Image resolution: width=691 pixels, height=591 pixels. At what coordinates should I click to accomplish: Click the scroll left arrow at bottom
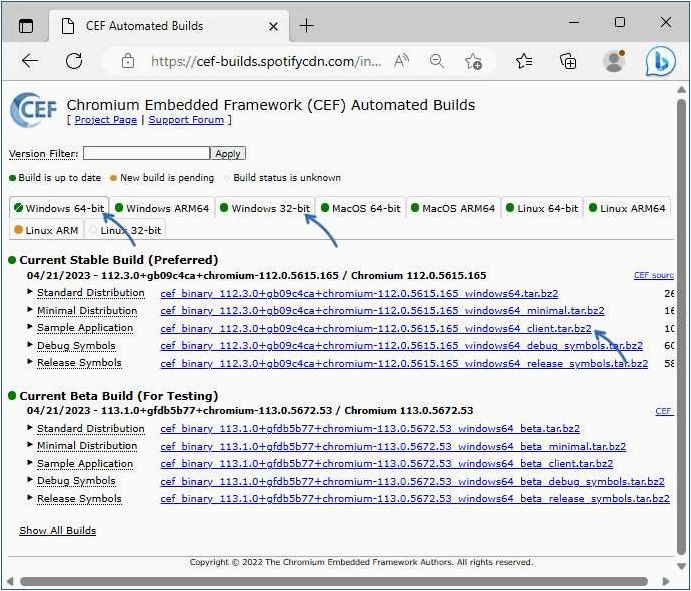click(x=11, y=581)
